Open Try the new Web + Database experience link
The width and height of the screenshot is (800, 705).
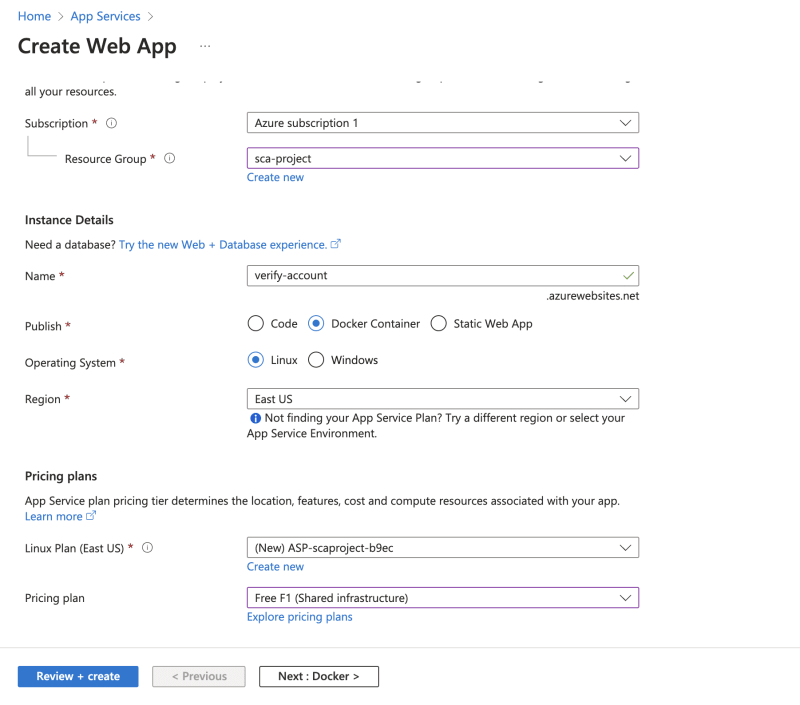point(223,244)
